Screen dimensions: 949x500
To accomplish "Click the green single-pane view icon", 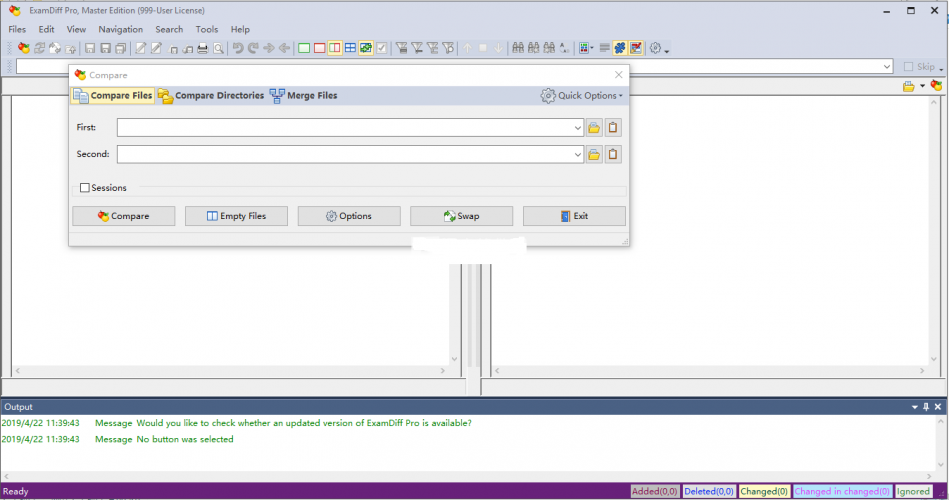I will pos(304,48).
